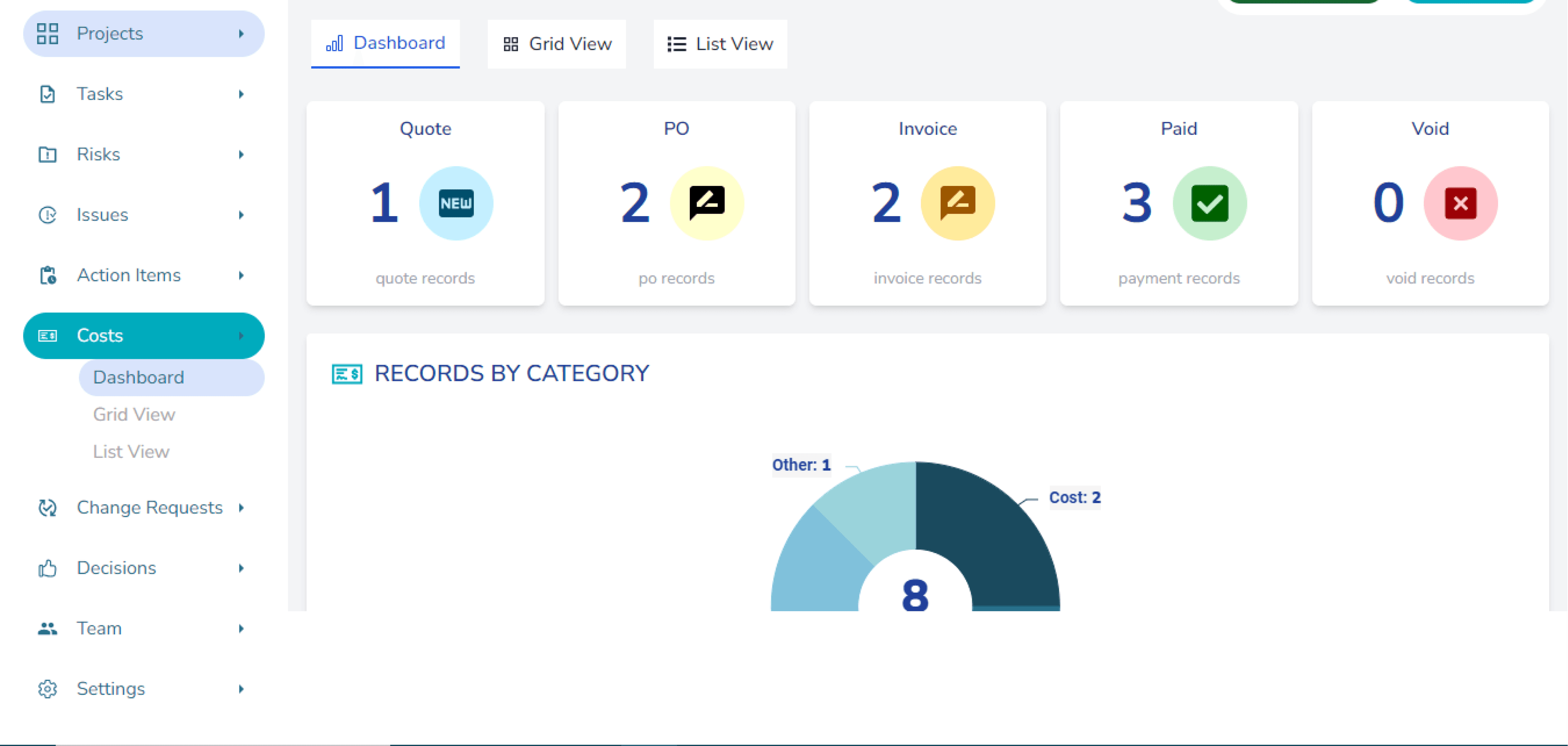Expand the Tasks submenu arrow
1568x746 pixels.
242,94
